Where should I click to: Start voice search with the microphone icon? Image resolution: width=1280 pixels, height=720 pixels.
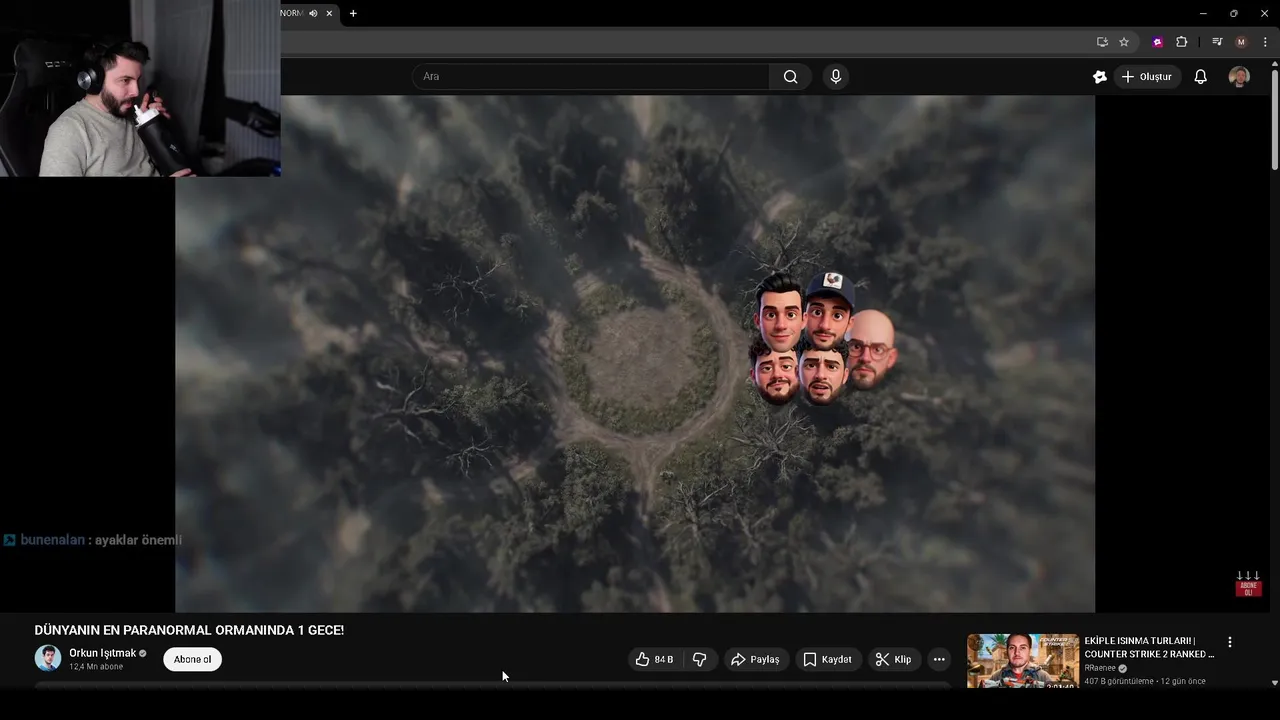[x=836, y=77]
